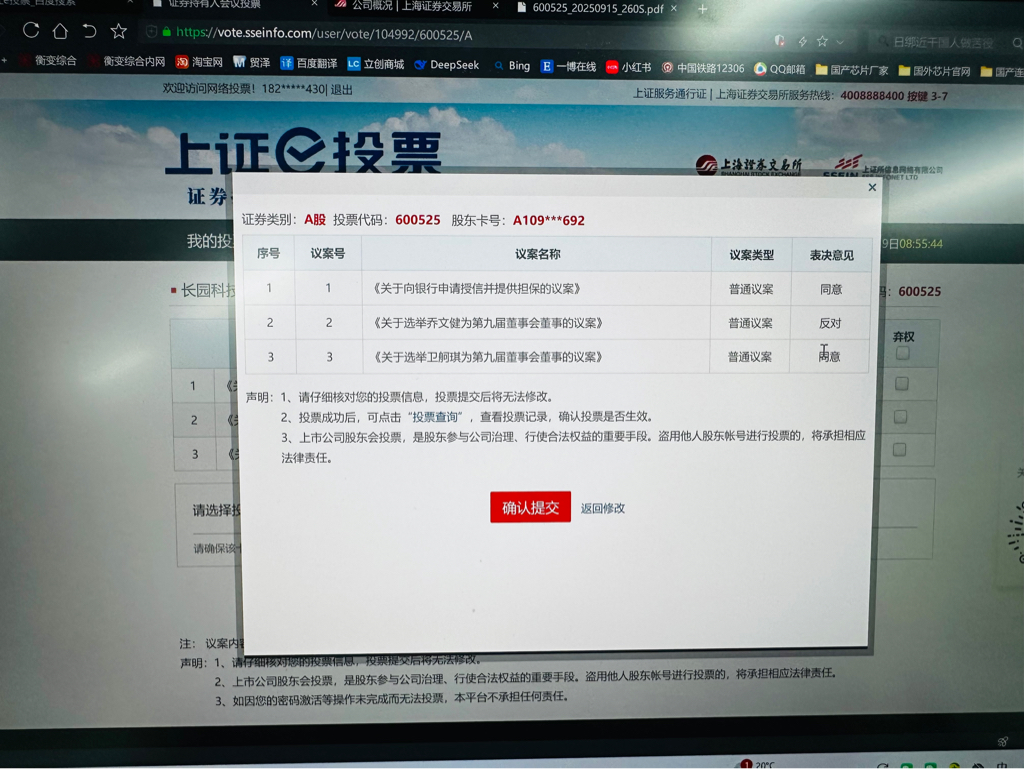Image resolution: width=1024 pixels, height=769 pixels.
Task: Open 衡变综合 bookmark
Action: (48, 61)
